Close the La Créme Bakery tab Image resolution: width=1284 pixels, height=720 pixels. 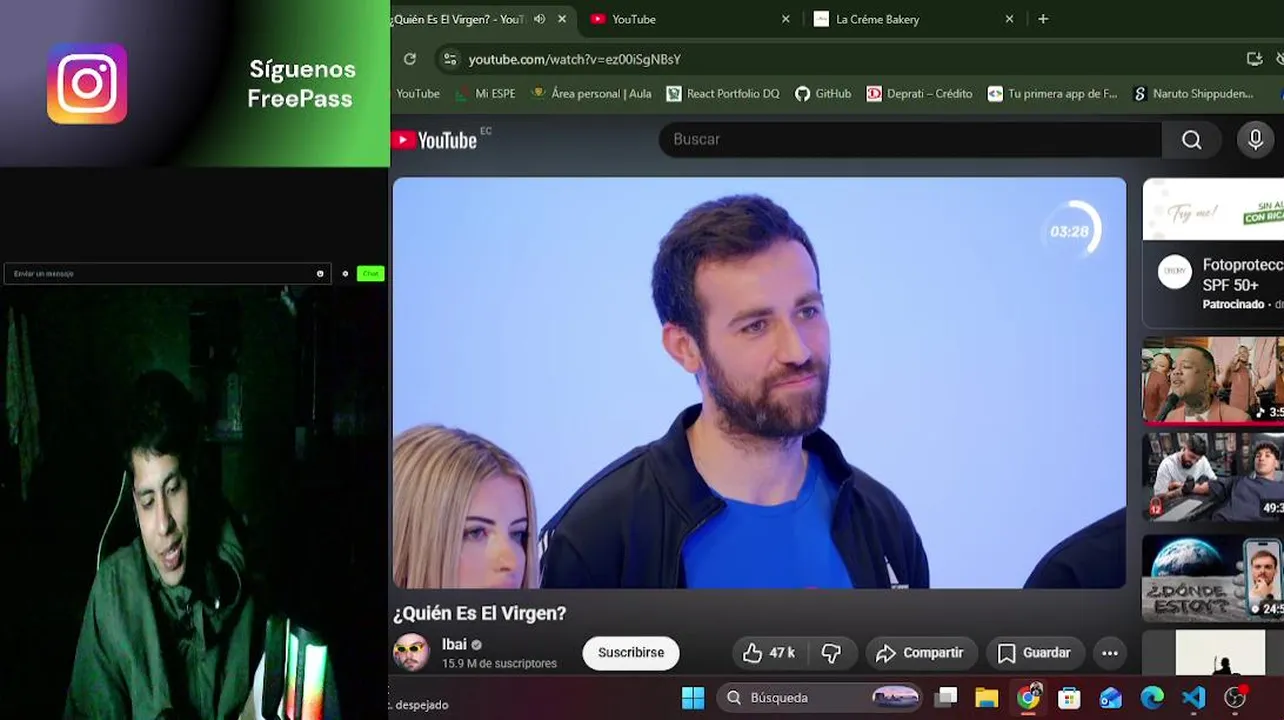click(1009, 19)
